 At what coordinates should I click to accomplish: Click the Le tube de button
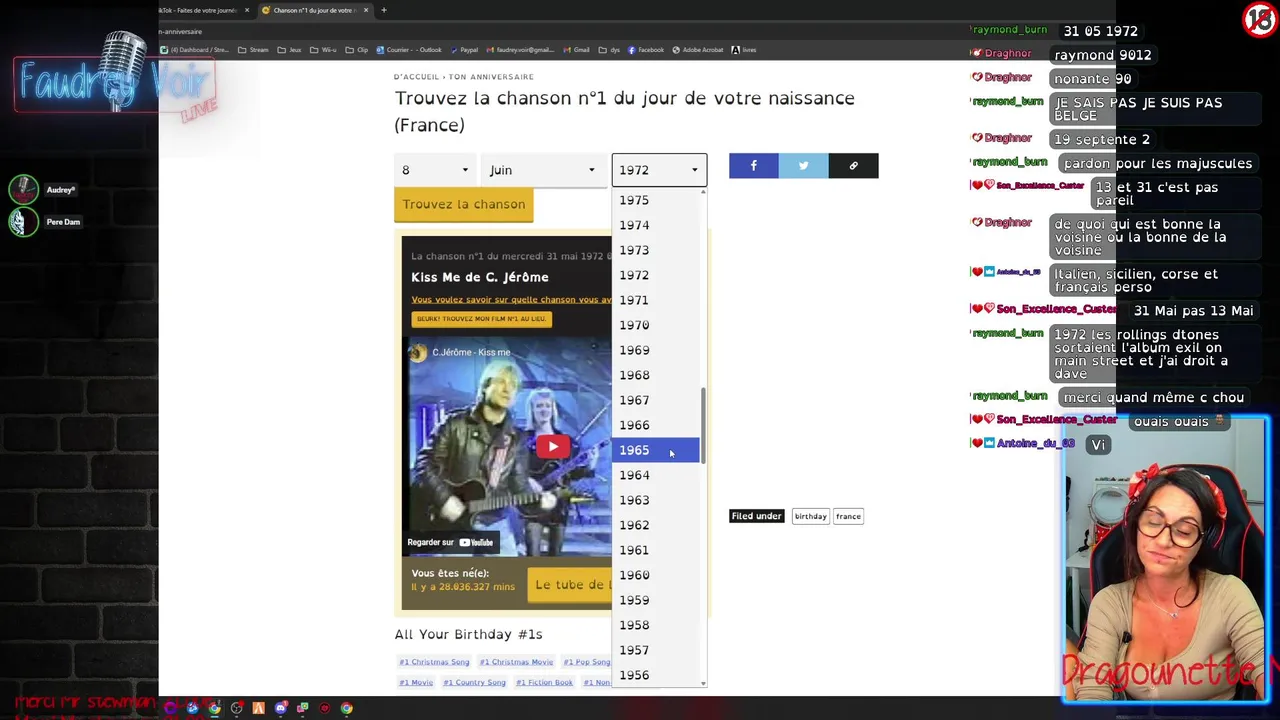click(569, 585)
